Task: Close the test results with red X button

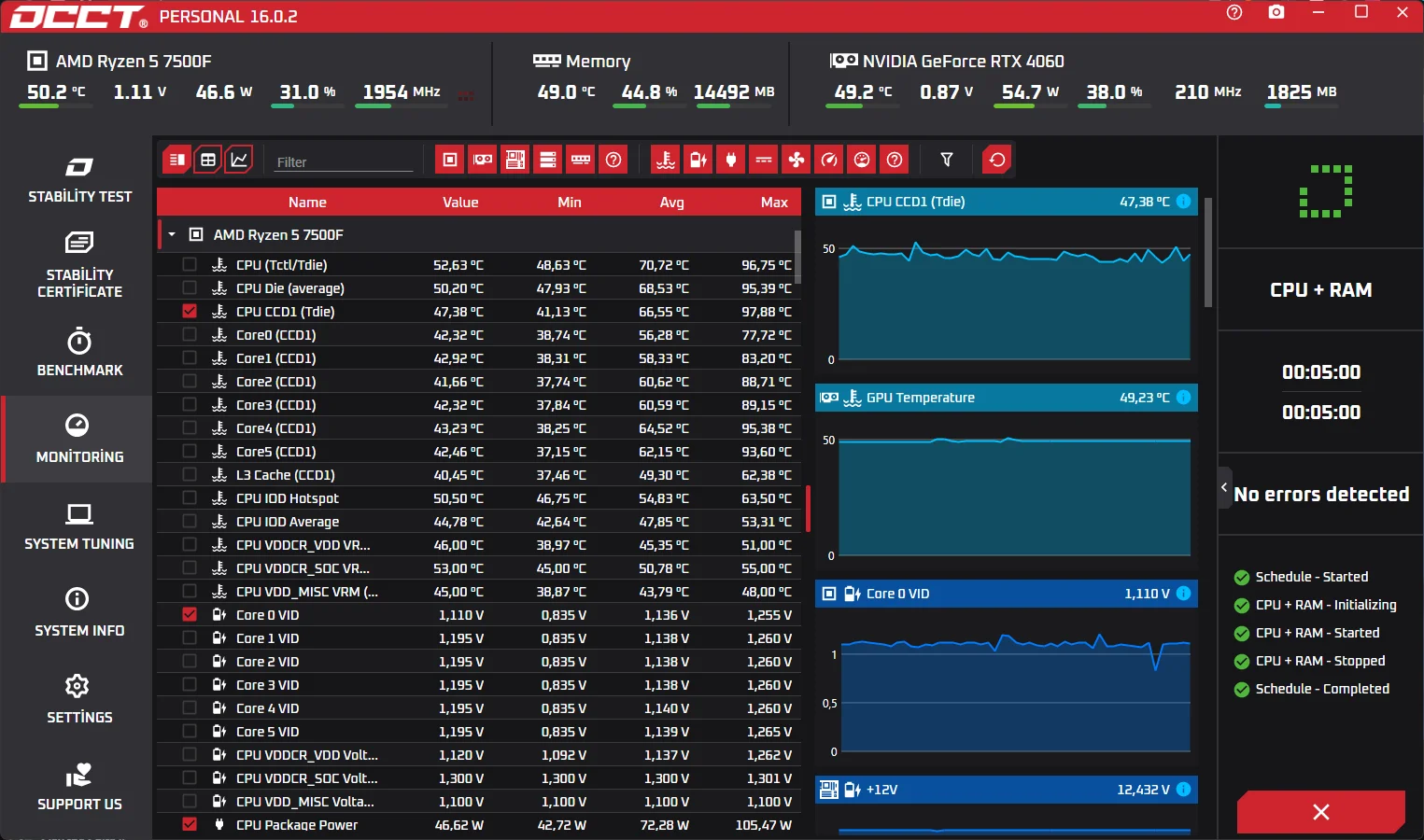Action: (x=1321, y=812)
